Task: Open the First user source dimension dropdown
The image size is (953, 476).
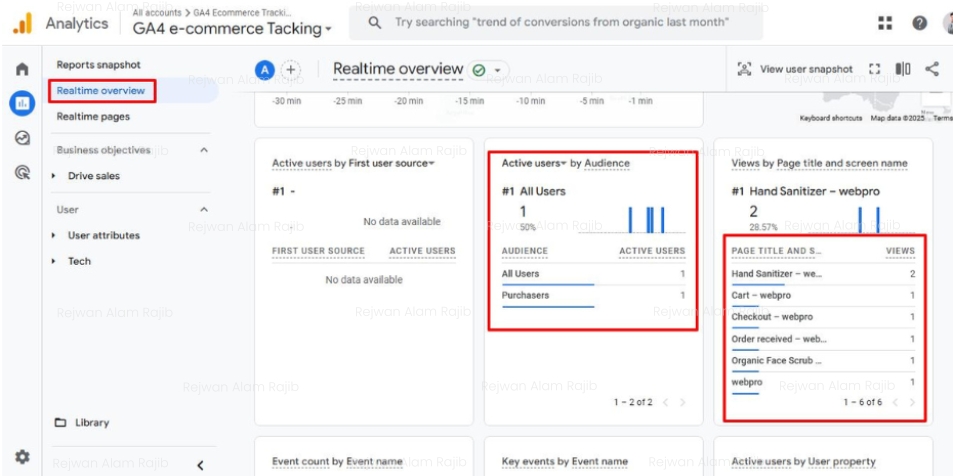Action: (432, 163)
